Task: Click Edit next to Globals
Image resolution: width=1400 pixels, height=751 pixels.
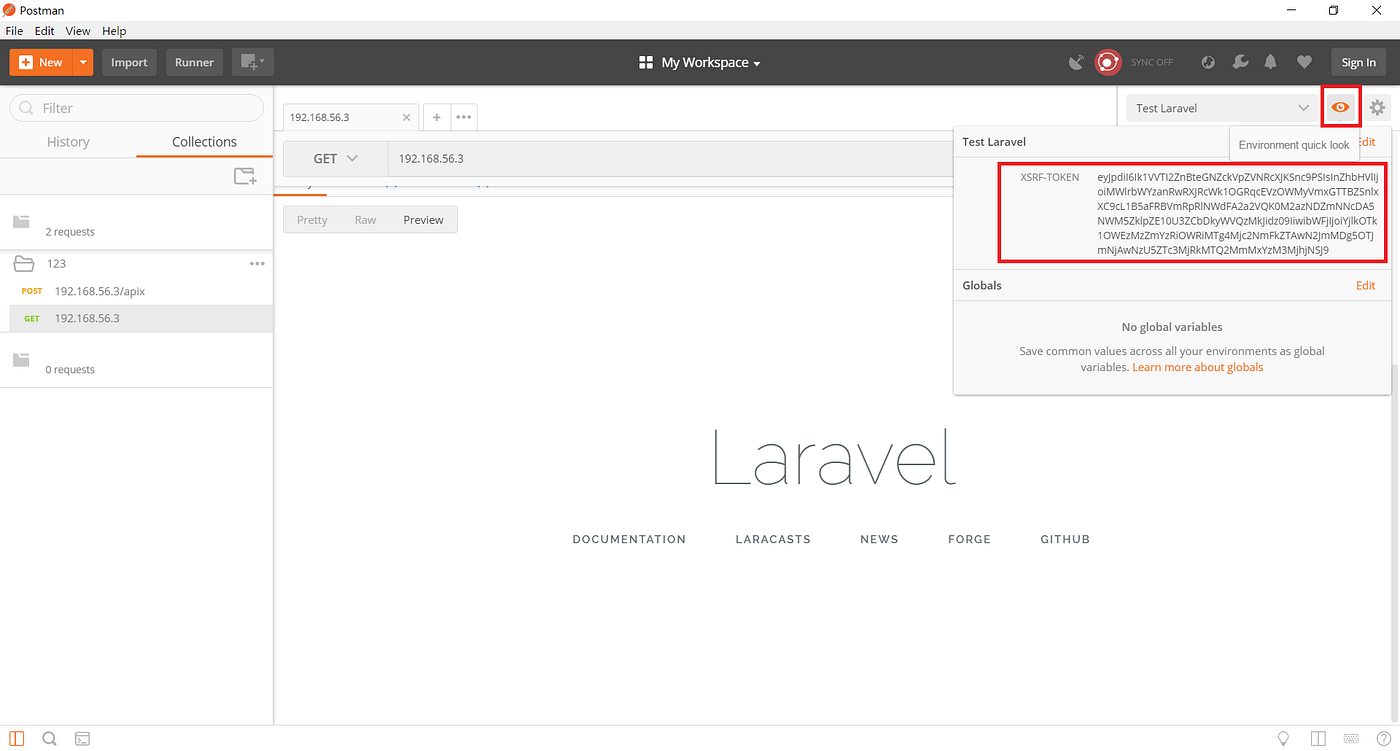Action: point(1365,285)
